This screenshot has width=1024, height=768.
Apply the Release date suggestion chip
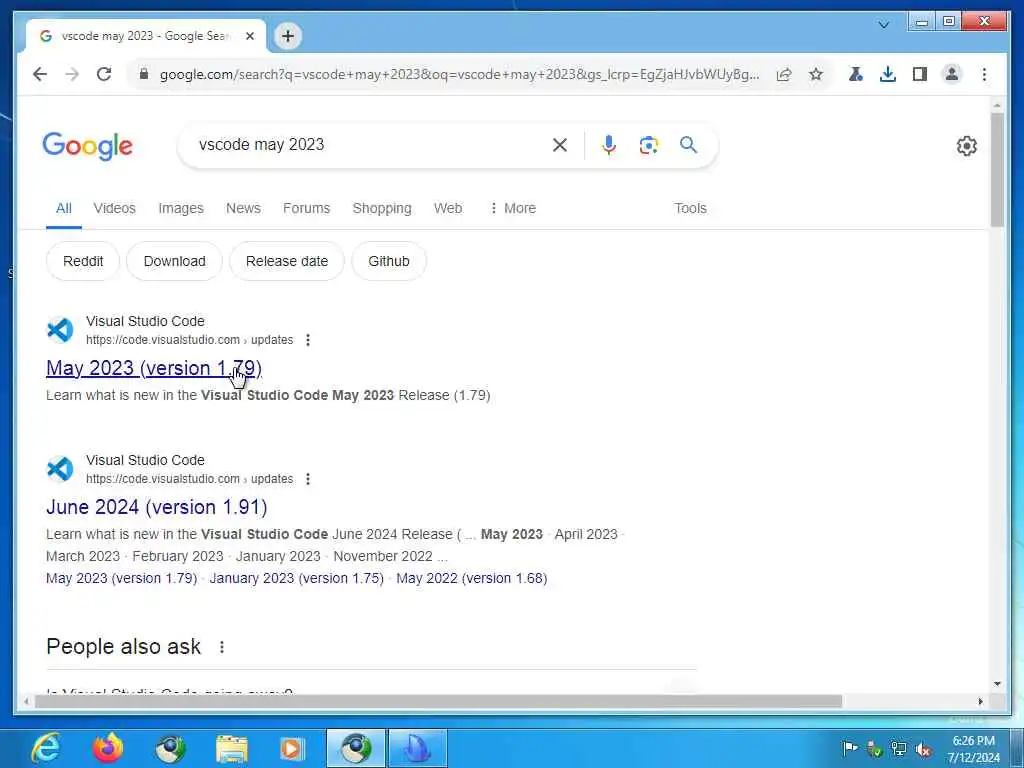click(x=287, y=261)
